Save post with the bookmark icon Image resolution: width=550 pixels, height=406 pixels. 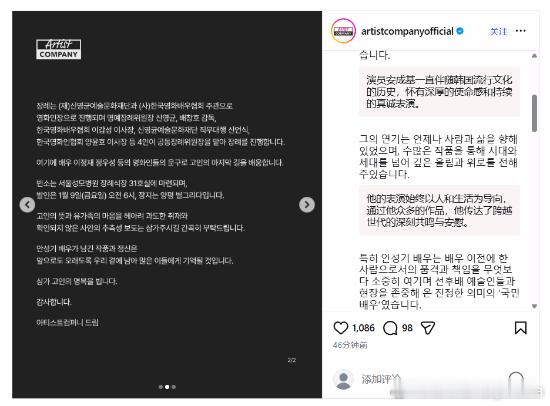point(521,328)
